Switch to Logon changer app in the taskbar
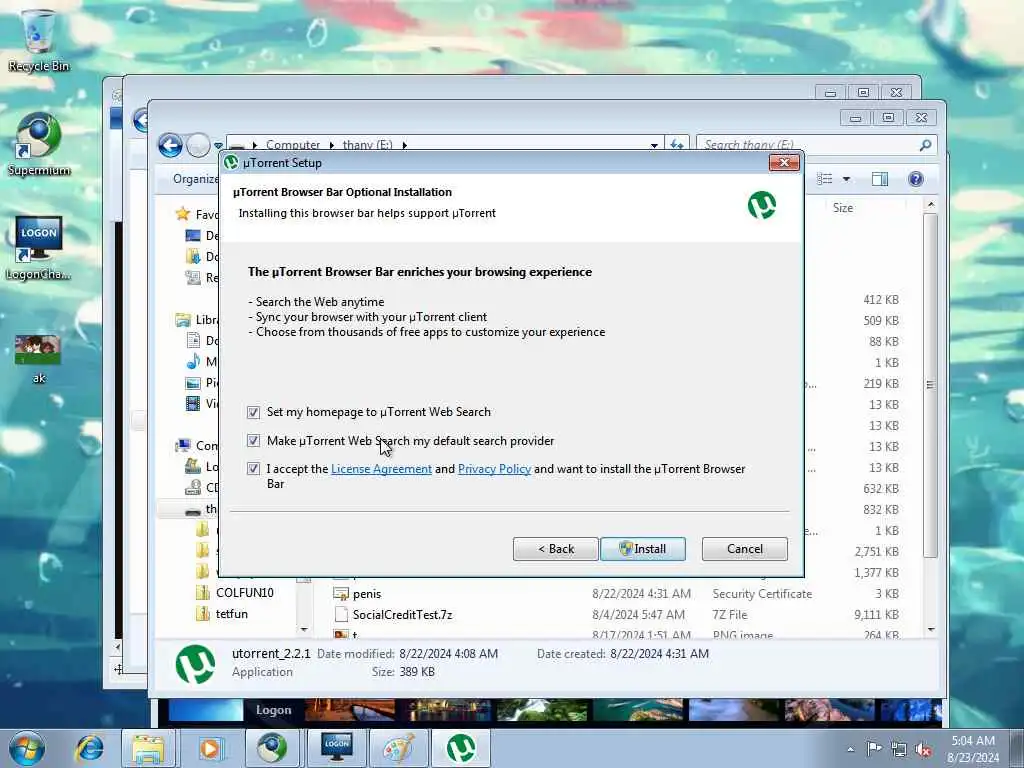The image size is (1024, 768). 337,748
